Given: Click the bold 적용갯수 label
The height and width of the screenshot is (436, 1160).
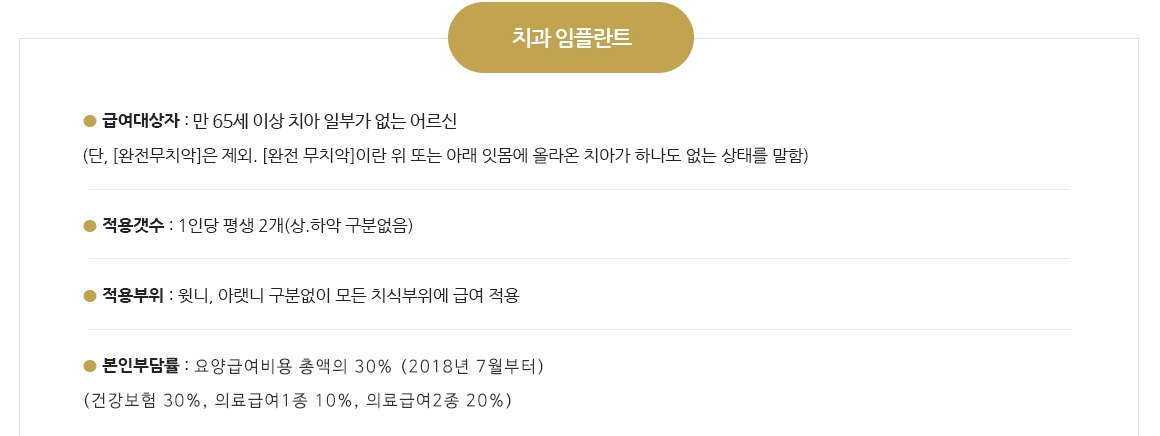Looking at the screenshot, I should point(133,226).
